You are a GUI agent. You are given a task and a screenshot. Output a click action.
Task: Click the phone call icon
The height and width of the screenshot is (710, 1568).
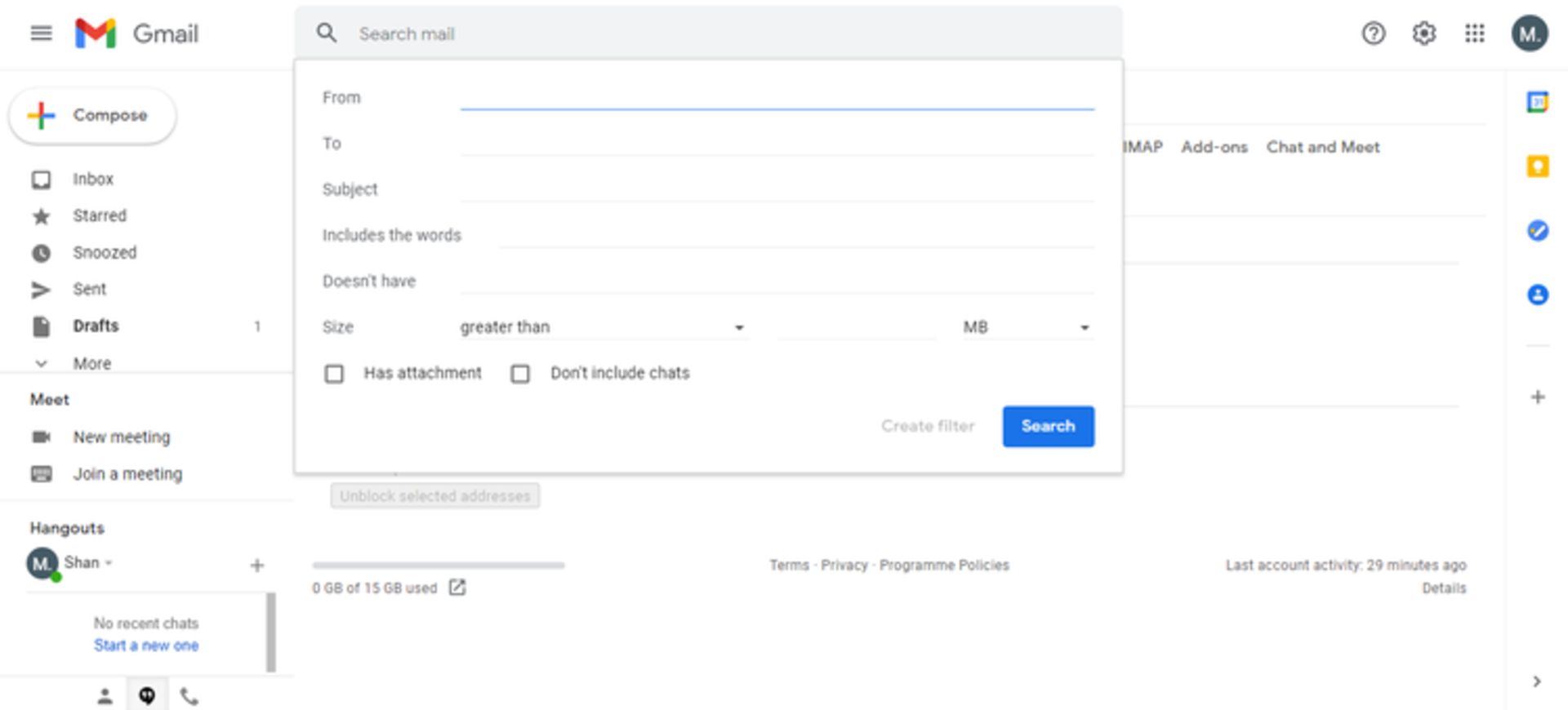[189, 696]
